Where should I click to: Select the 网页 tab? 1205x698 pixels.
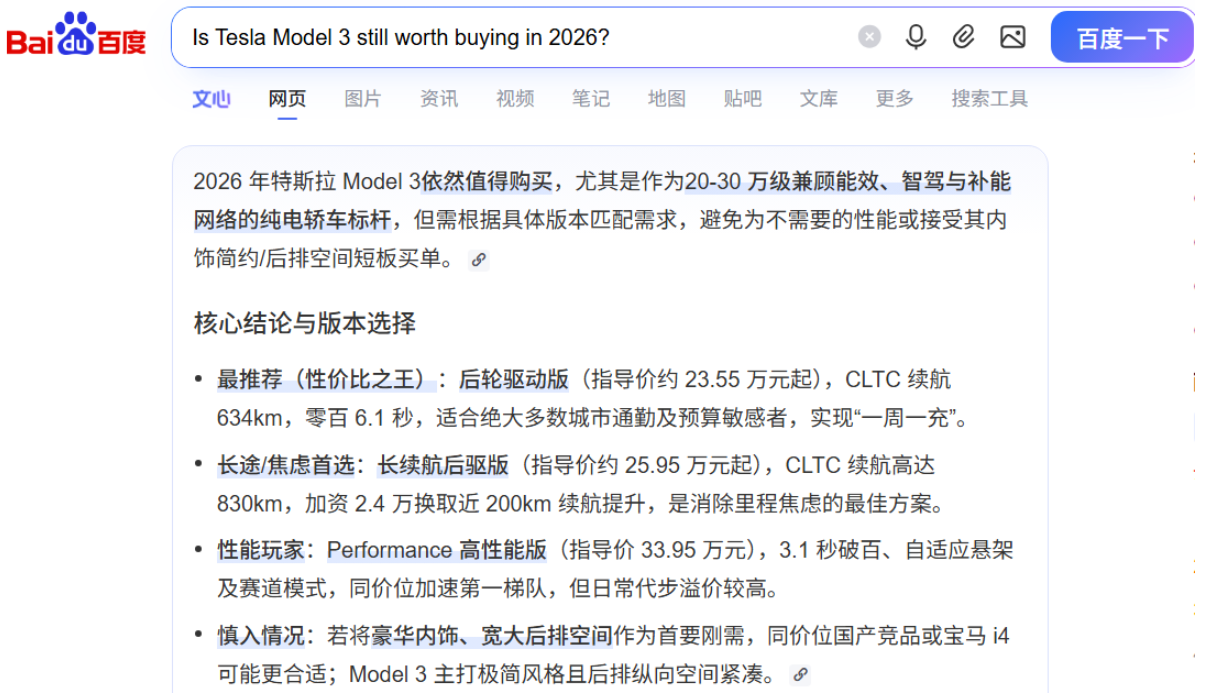(287, 98)
